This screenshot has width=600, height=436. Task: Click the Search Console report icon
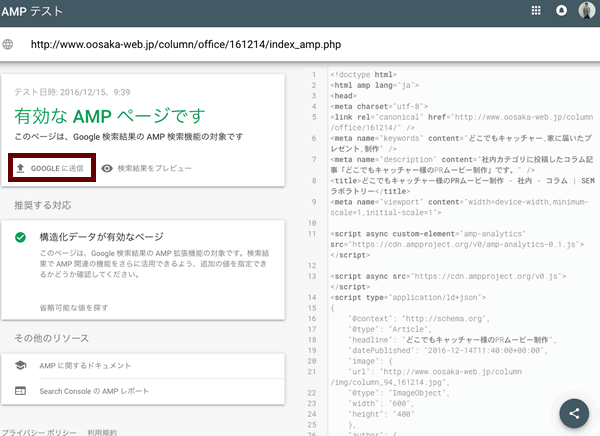(x=20, y=391)
